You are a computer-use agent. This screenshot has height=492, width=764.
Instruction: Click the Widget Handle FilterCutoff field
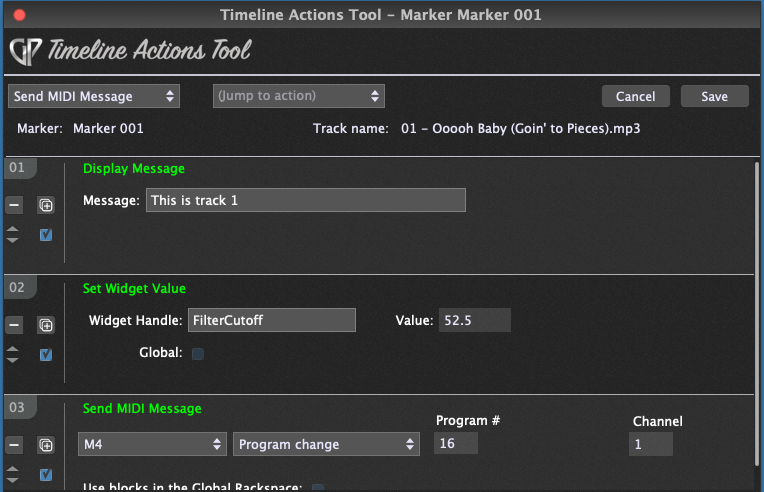tap(272, 320)
